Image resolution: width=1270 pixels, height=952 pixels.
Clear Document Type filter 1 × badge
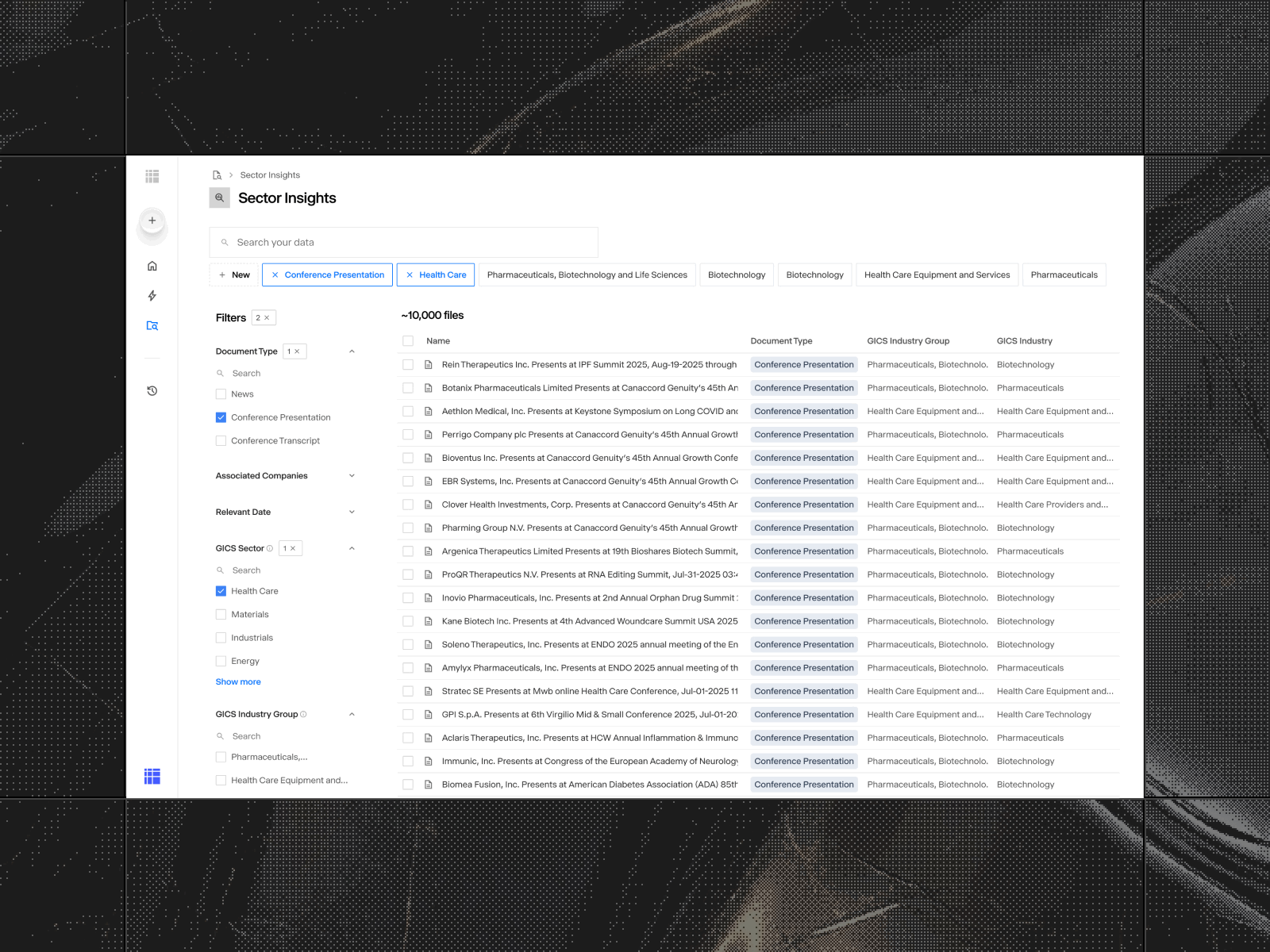[294, 351]
